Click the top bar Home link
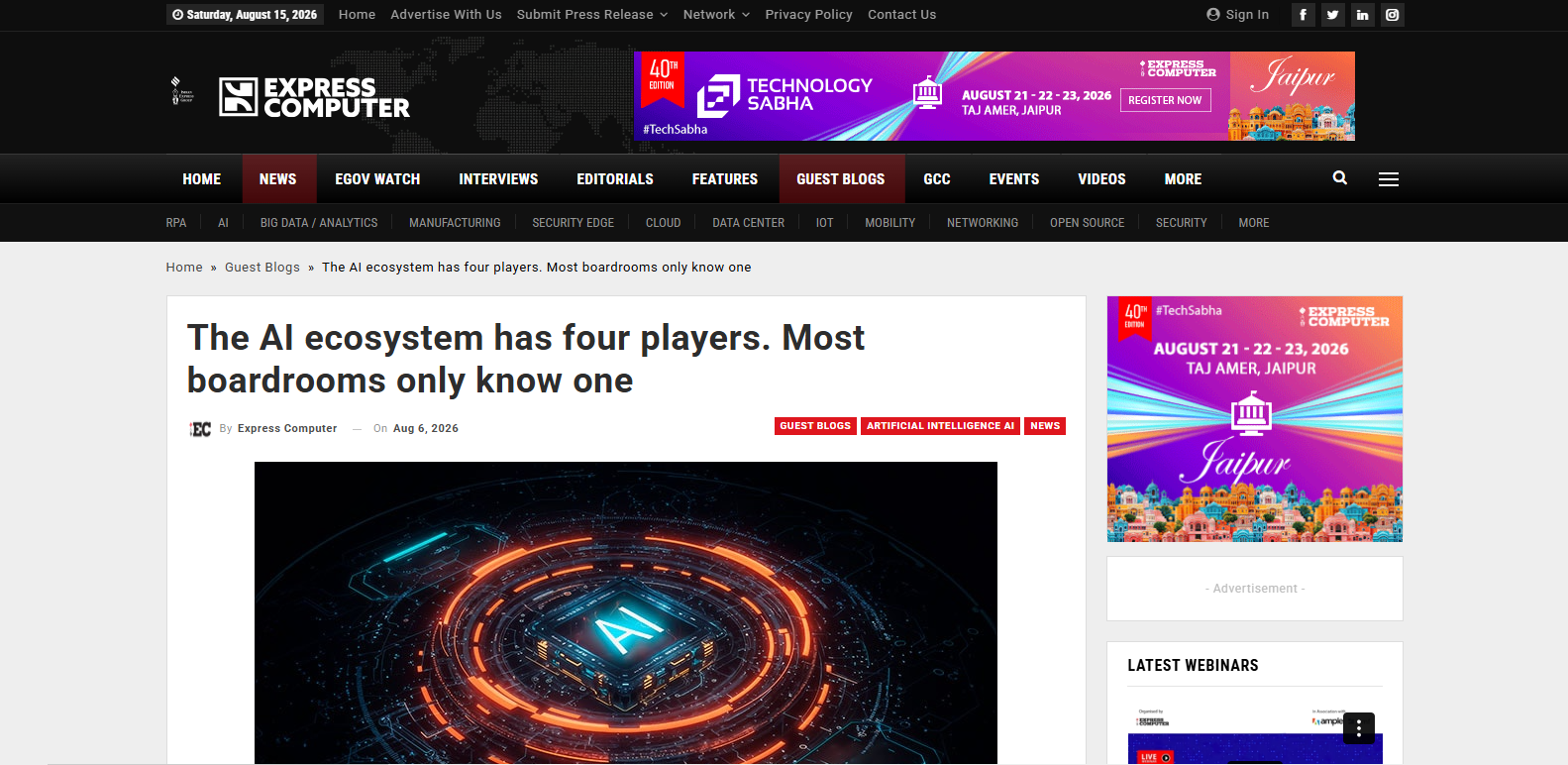Image resolution: width=1568 pixels, height=765 pixels. point(357,15)
